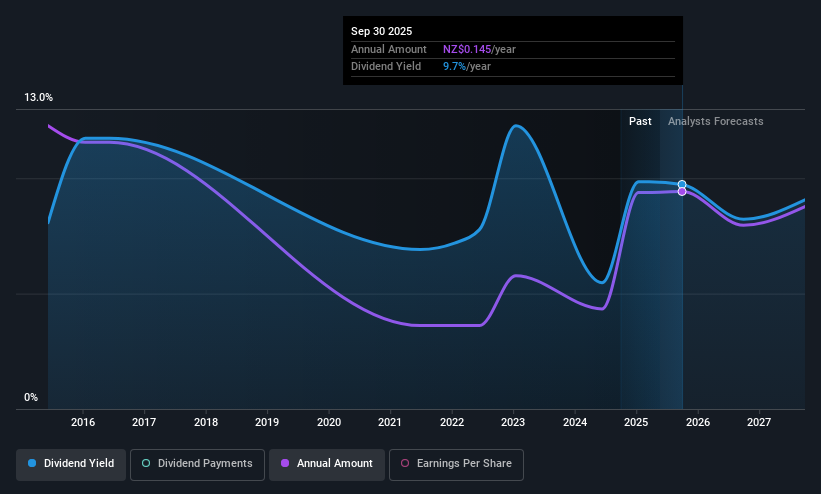Show the Earnings Per Share series
This screenshot has width=821, height=494.
tap(456, 464)
